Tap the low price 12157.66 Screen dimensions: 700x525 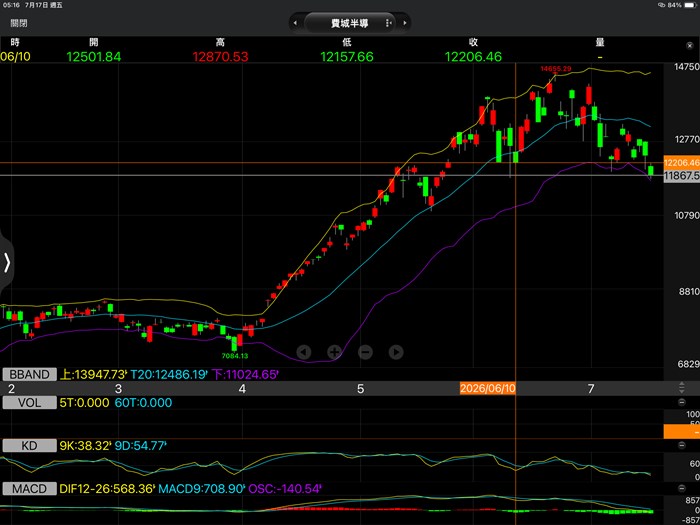click(x=347, y=57)
